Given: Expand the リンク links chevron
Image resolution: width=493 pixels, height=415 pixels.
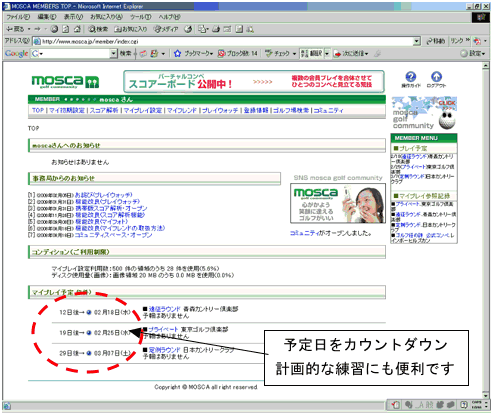Looking at the screenshot, I should [468, 41].
